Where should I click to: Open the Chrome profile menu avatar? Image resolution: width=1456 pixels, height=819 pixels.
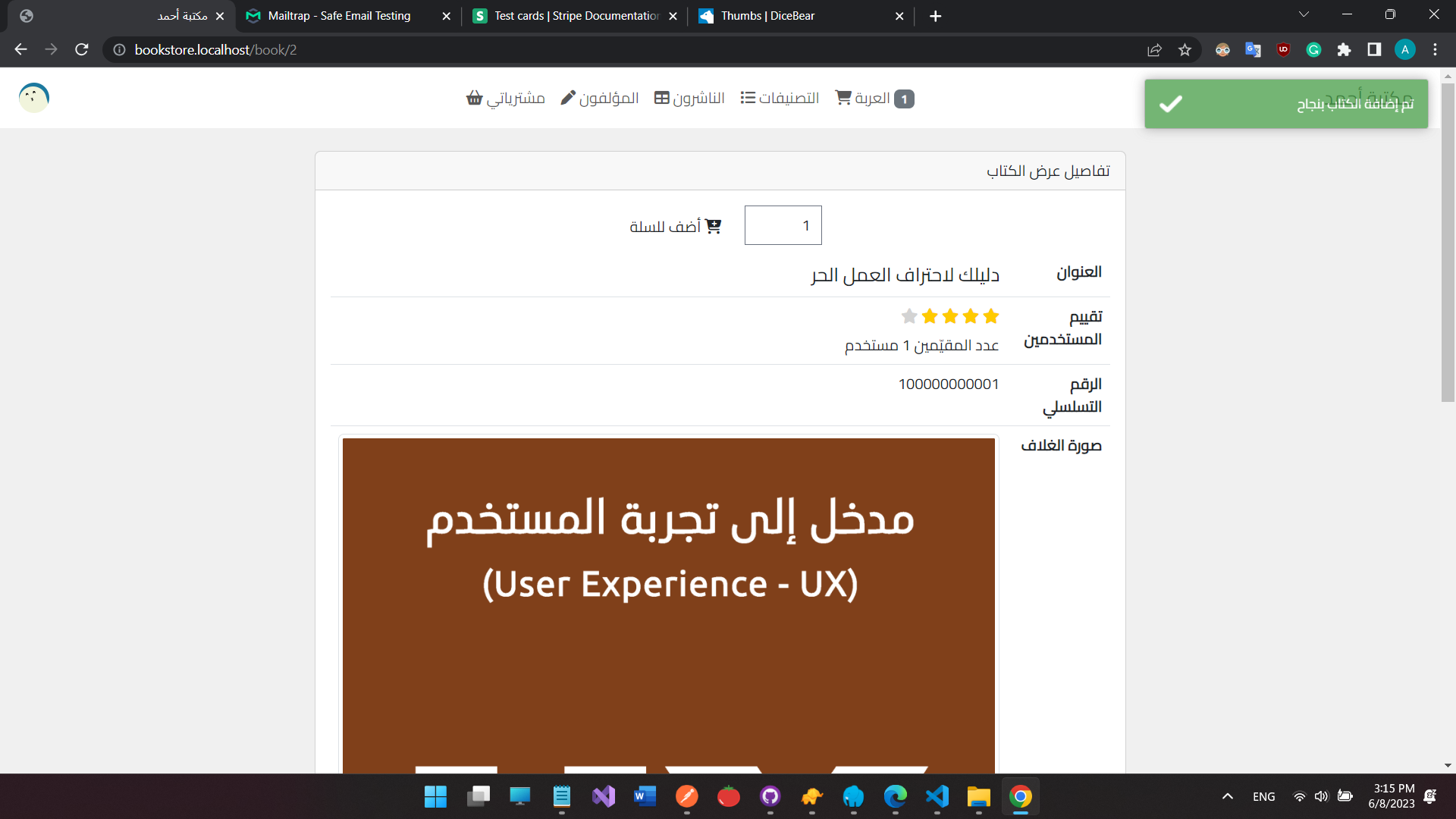[x=1404, y=49]
